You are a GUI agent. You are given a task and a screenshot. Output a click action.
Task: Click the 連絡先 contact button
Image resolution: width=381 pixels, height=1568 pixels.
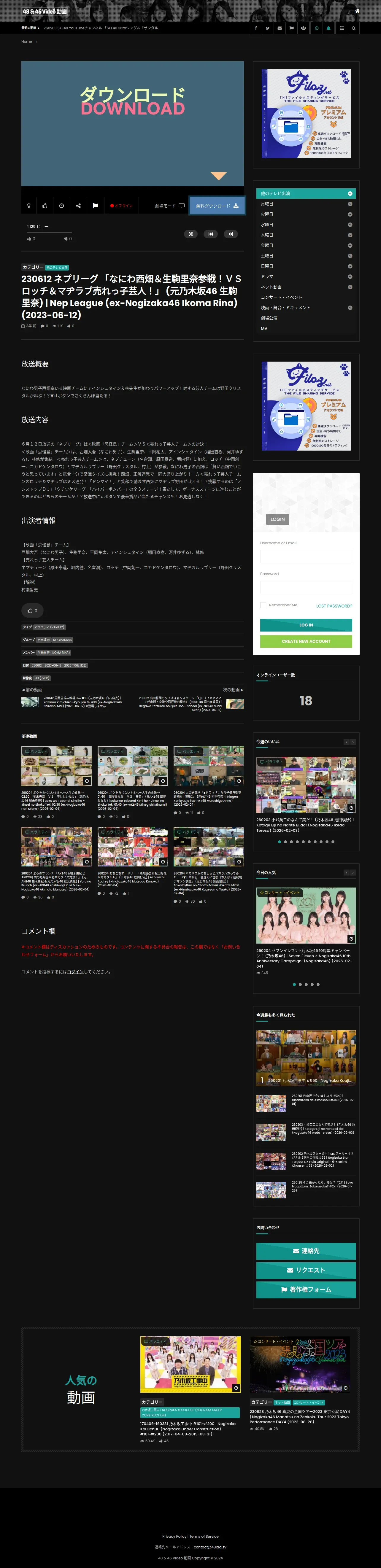point(306,1251)
